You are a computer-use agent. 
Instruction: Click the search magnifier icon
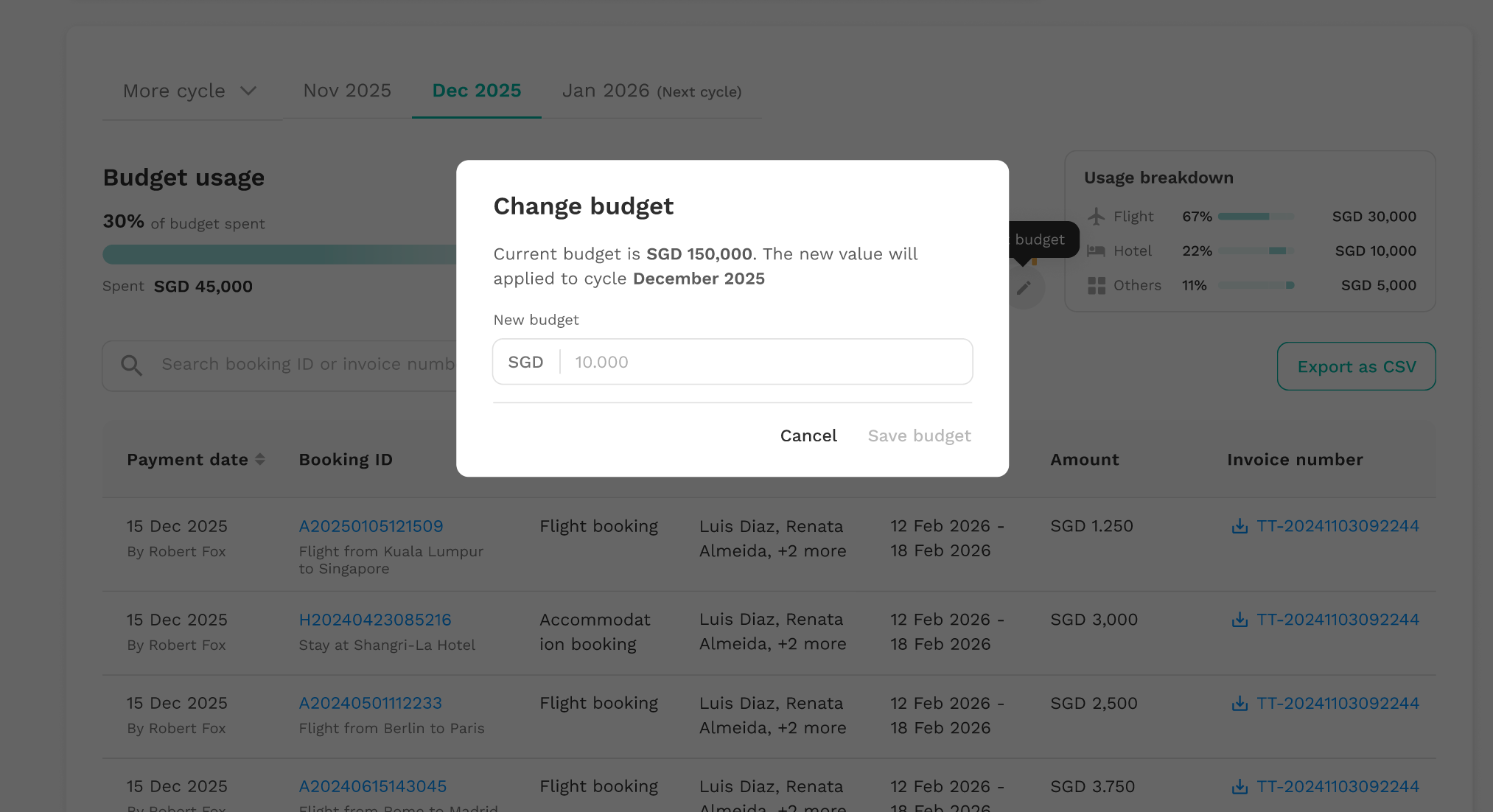pos(132,365)
